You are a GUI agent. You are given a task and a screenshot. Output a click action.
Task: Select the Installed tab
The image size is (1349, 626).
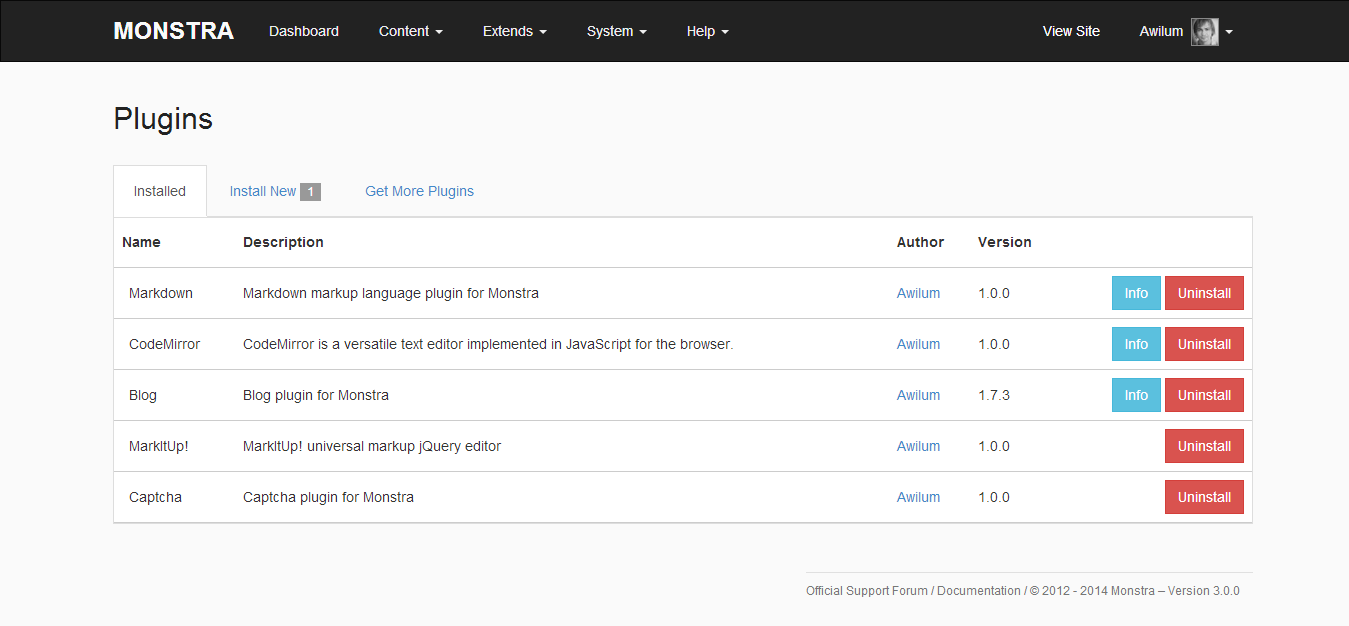160,191
